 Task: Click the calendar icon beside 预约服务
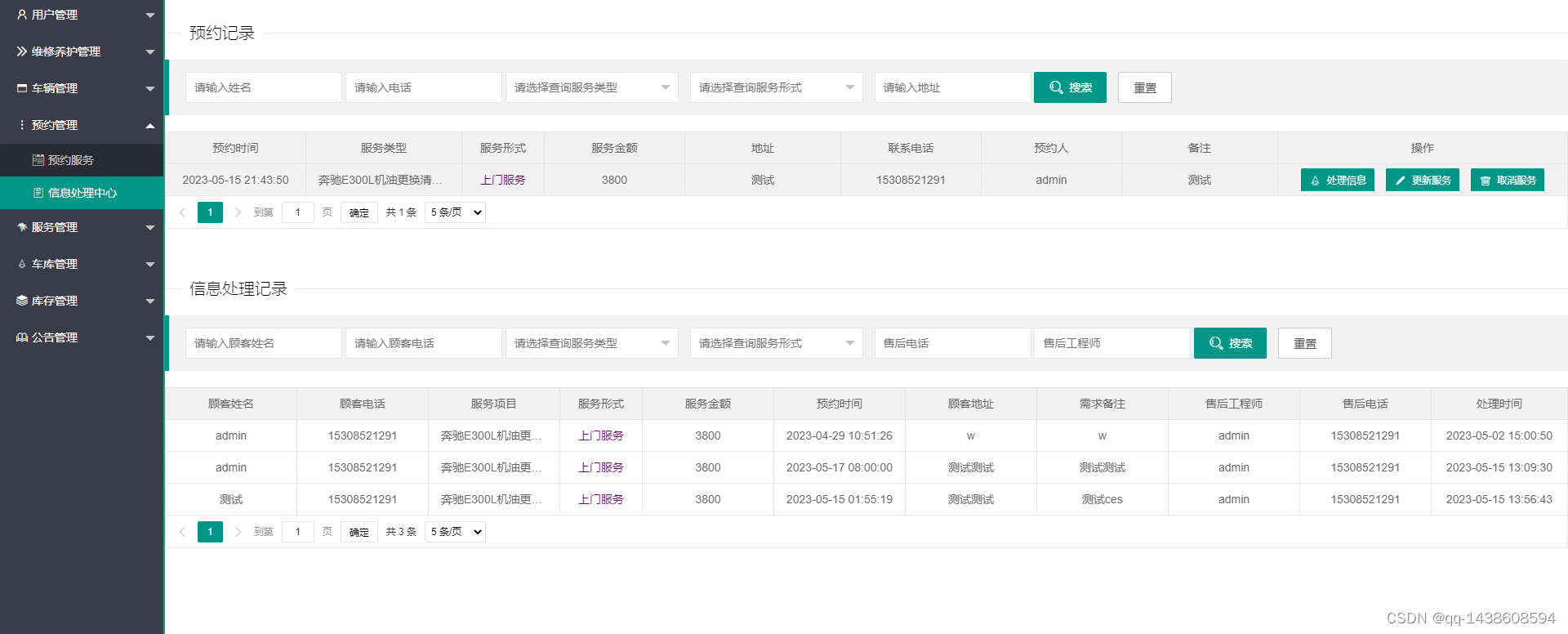[x=38, y=160]
